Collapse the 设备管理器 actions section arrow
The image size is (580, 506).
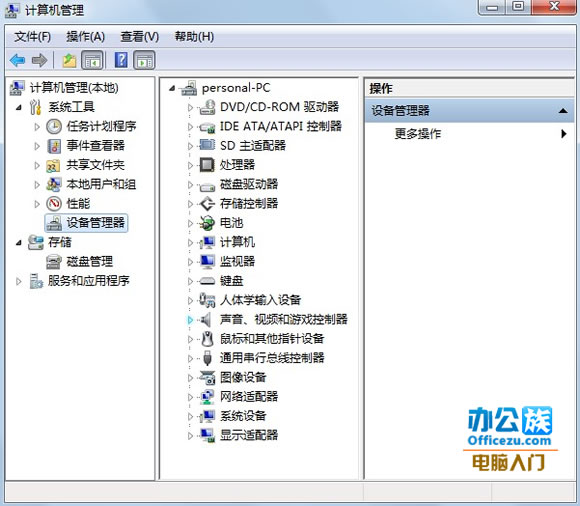(563, 111)
